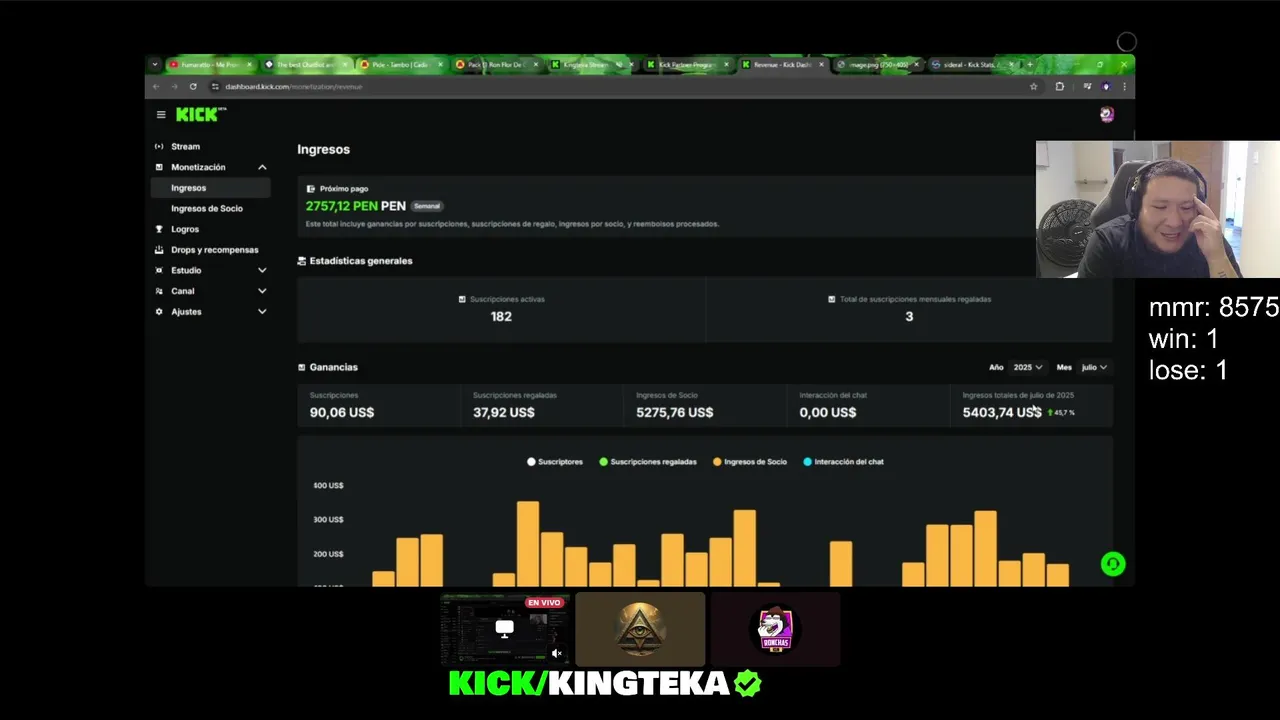Screen dimensions: 1280x720
Task: Select Ingresos in the sidebar
Action: pyautogui.click(x=210, y=188)
